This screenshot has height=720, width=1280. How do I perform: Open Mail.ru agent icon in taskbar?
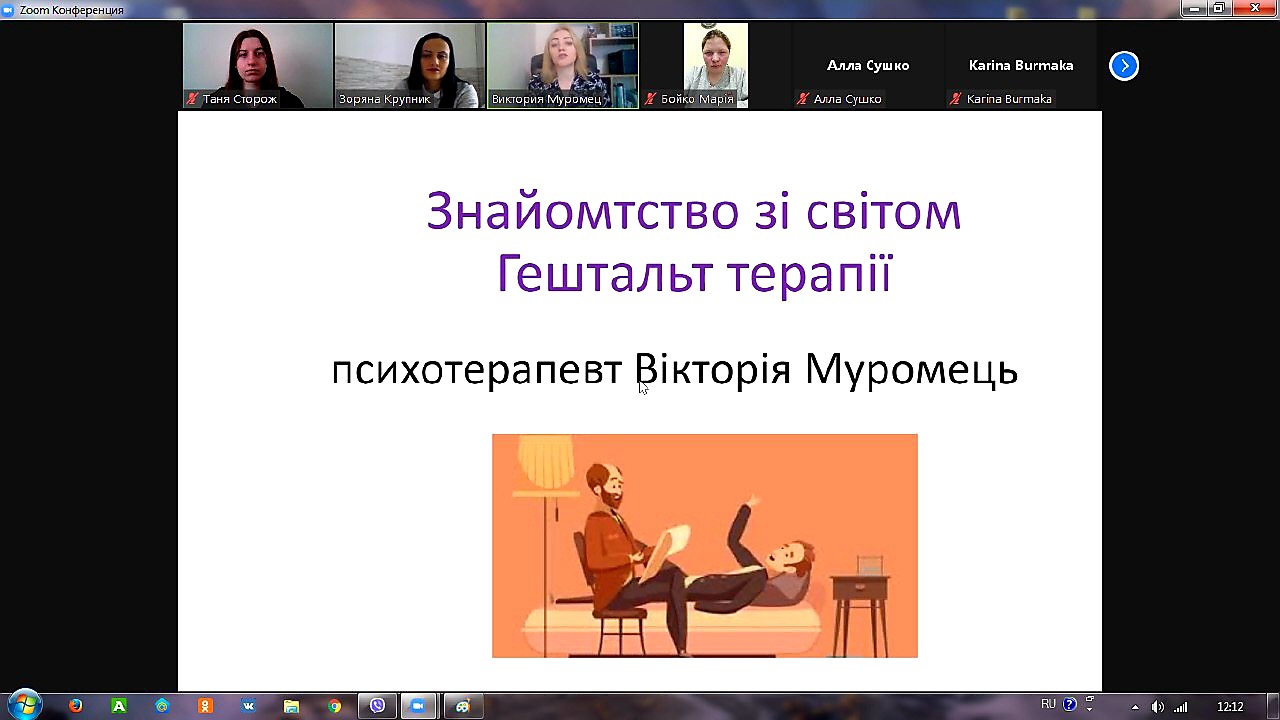point(162,706)
